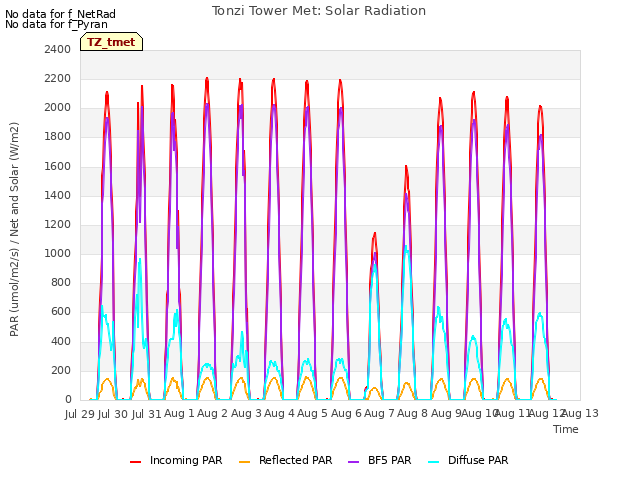Click the 2400 y-axis tick label
640x480 pixels.
[x=58, y=49]
